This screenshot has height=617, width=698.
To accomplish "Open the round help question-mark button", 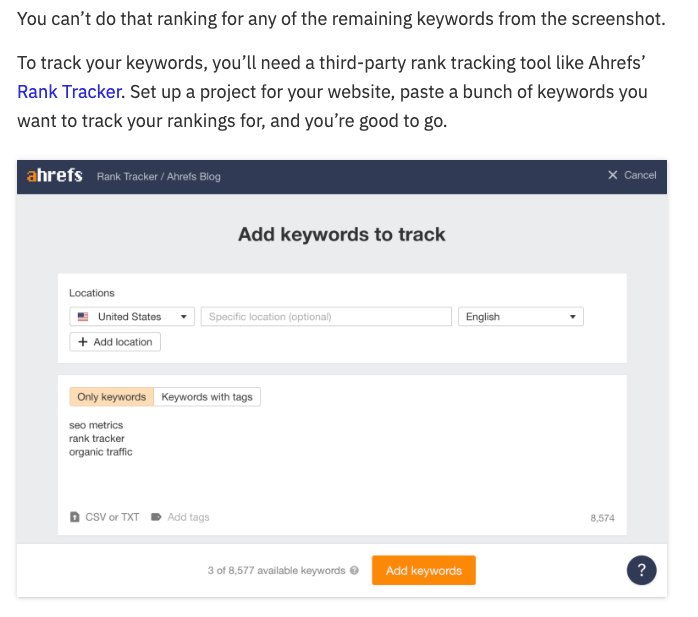I will (x=641, y=570).
